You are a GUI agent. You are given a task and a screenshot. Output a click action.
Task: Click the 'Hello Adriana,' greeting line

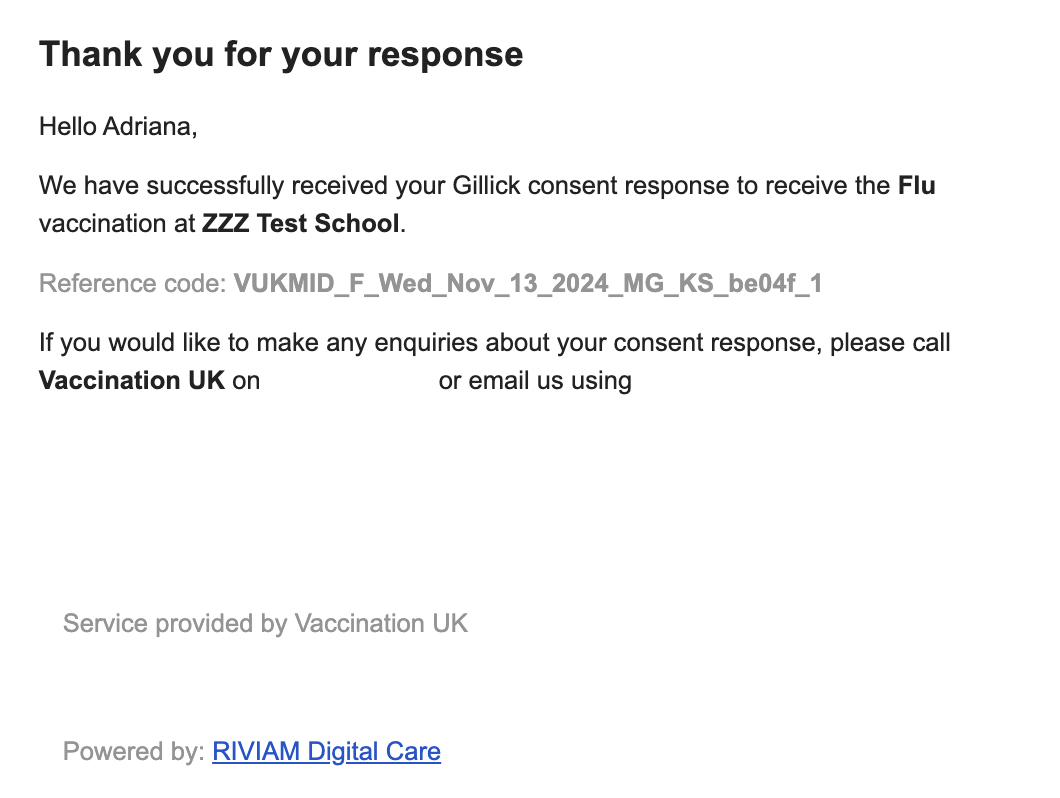(118, 127)
